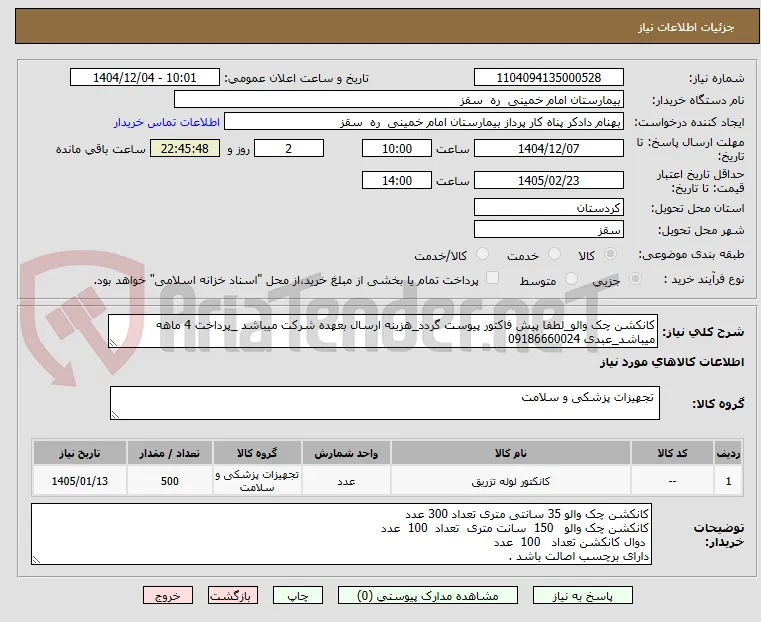Click the نام کالا column header

click(x=511, y=453)
